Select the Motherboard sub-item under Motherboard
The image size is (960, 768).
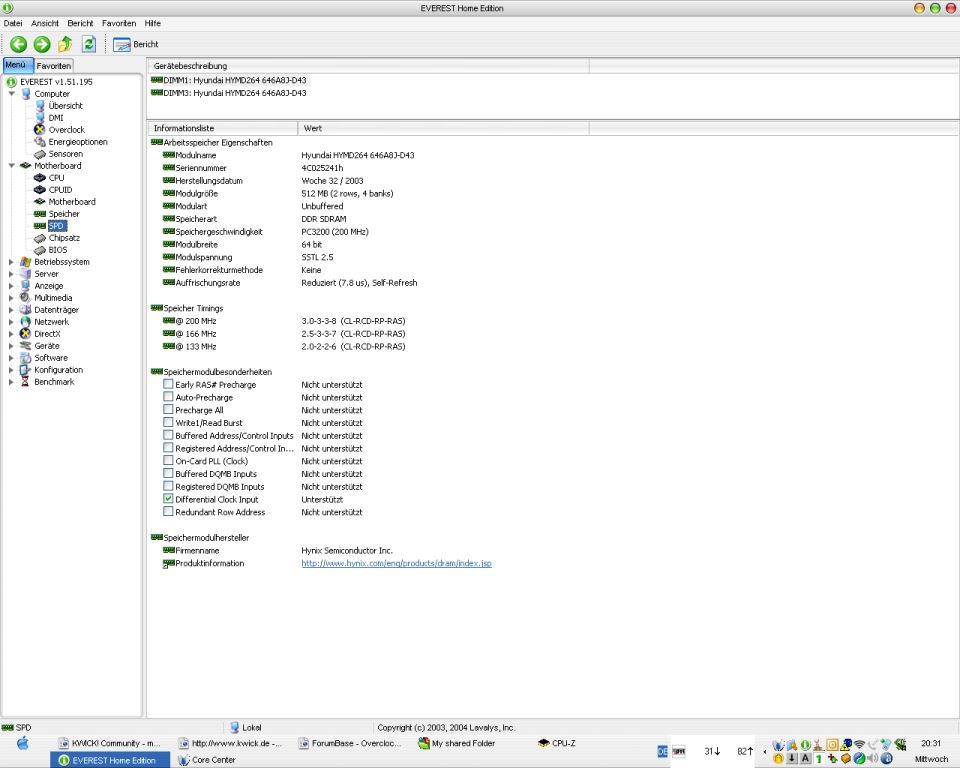pyautogui.click(x=72, y=201)
